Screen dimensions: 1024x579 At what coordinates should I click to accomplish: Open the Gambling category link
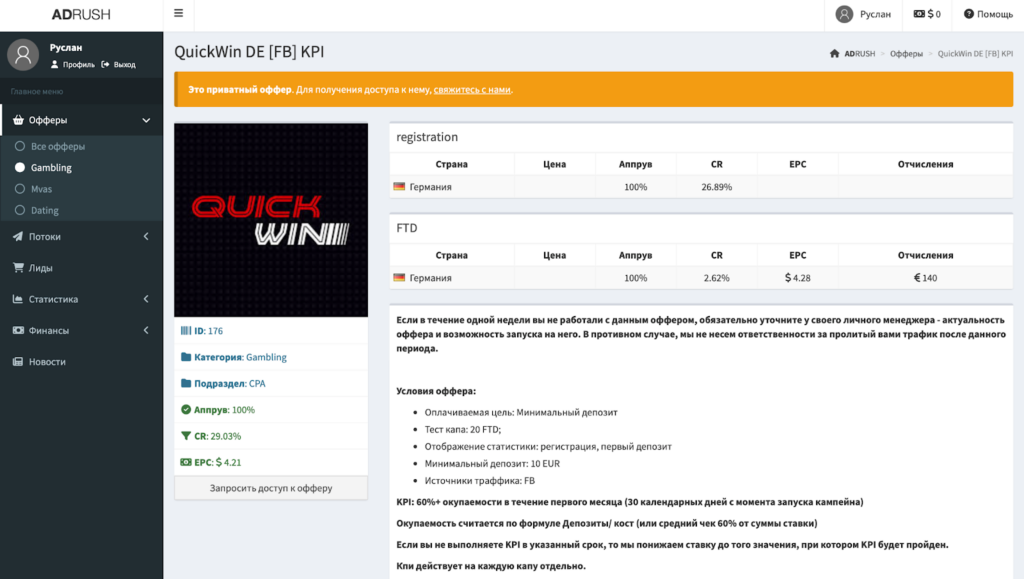pos(266,357)
